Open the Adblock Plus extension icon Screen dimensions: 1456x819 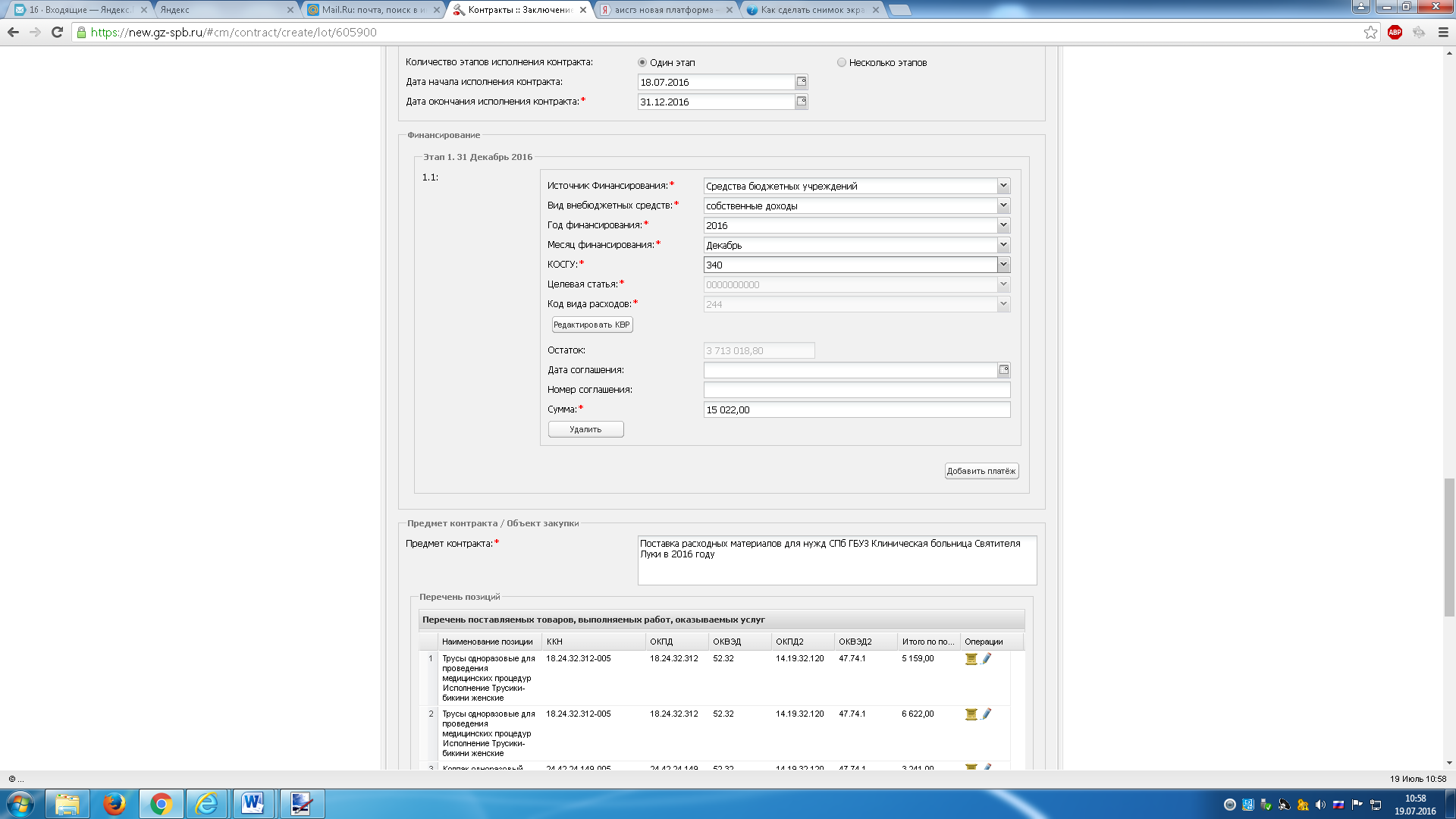(x=1395, y=32)
